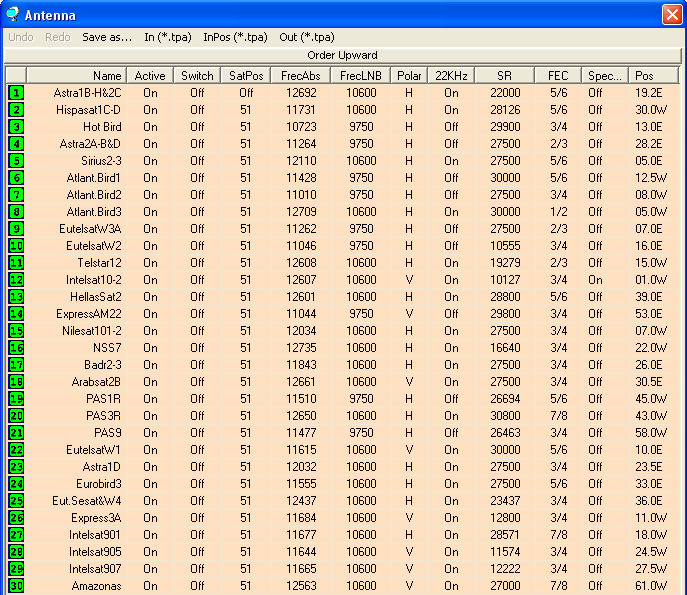Select green row marker 2 for Hispasat1C-D

pyautogui.click(x=16, y=110)
